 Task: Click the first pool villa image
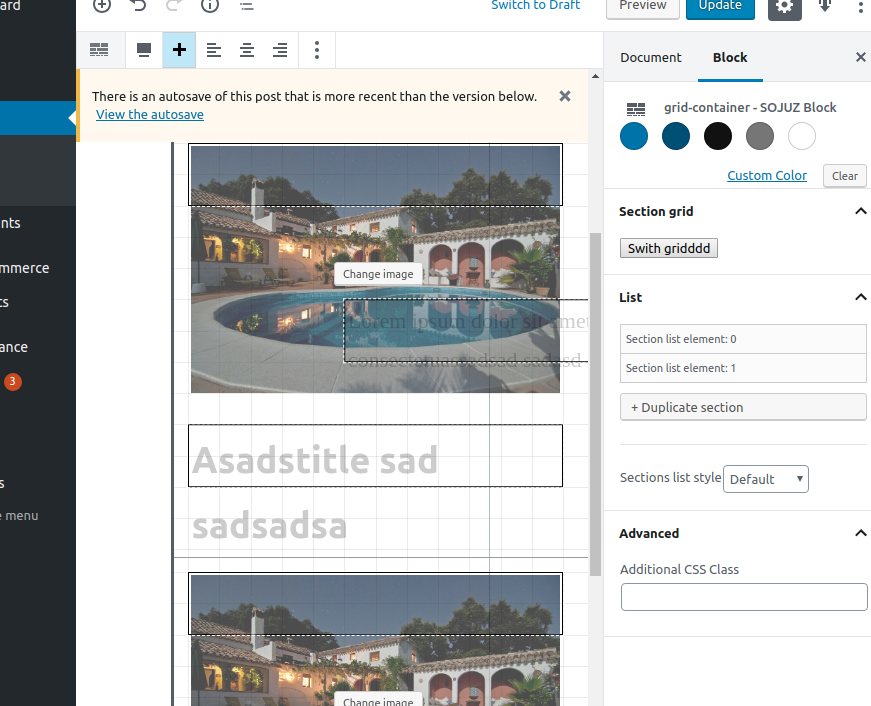point(376,269)
